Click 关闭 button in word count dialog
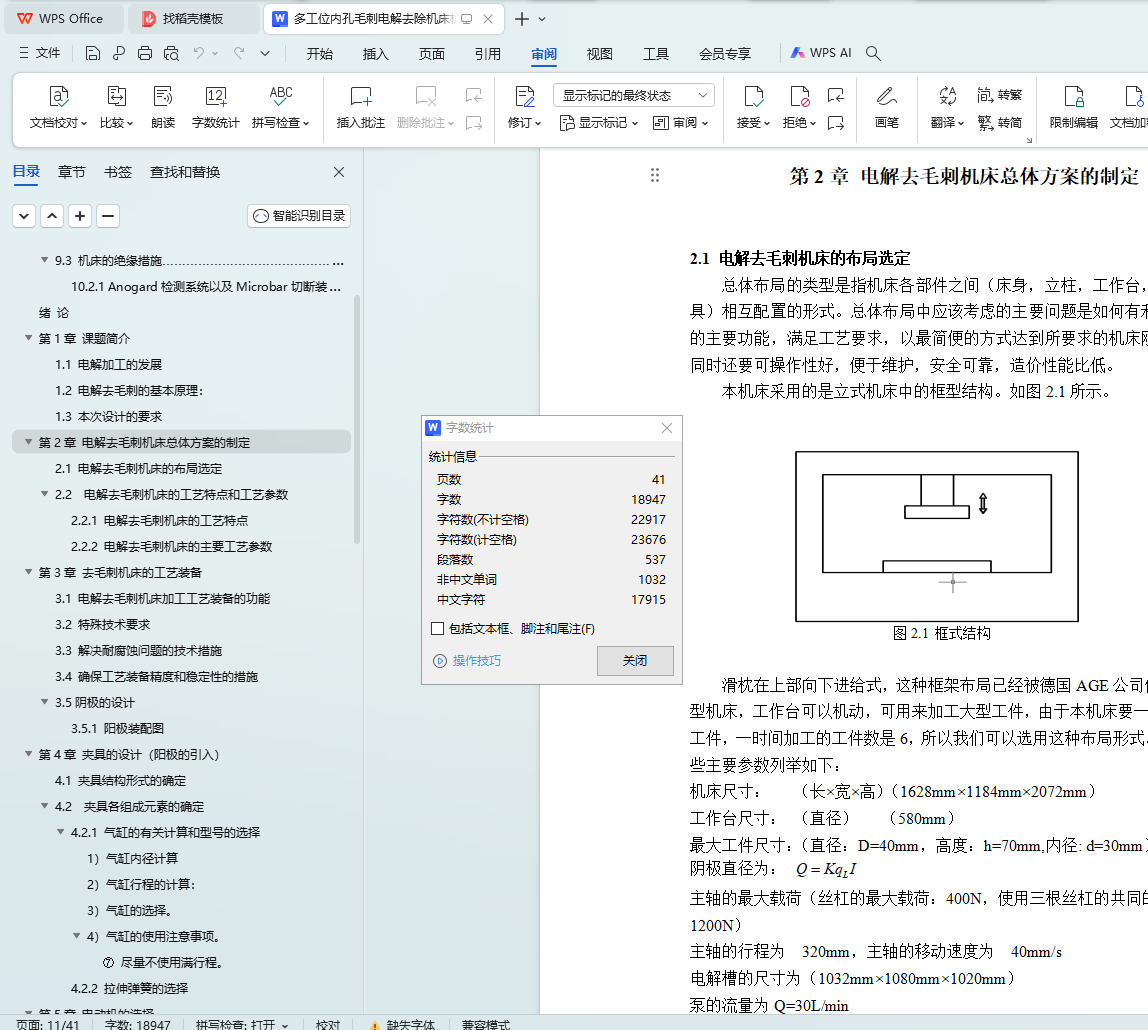This screenshot has width=1148, height=1030. coord(635,660)
